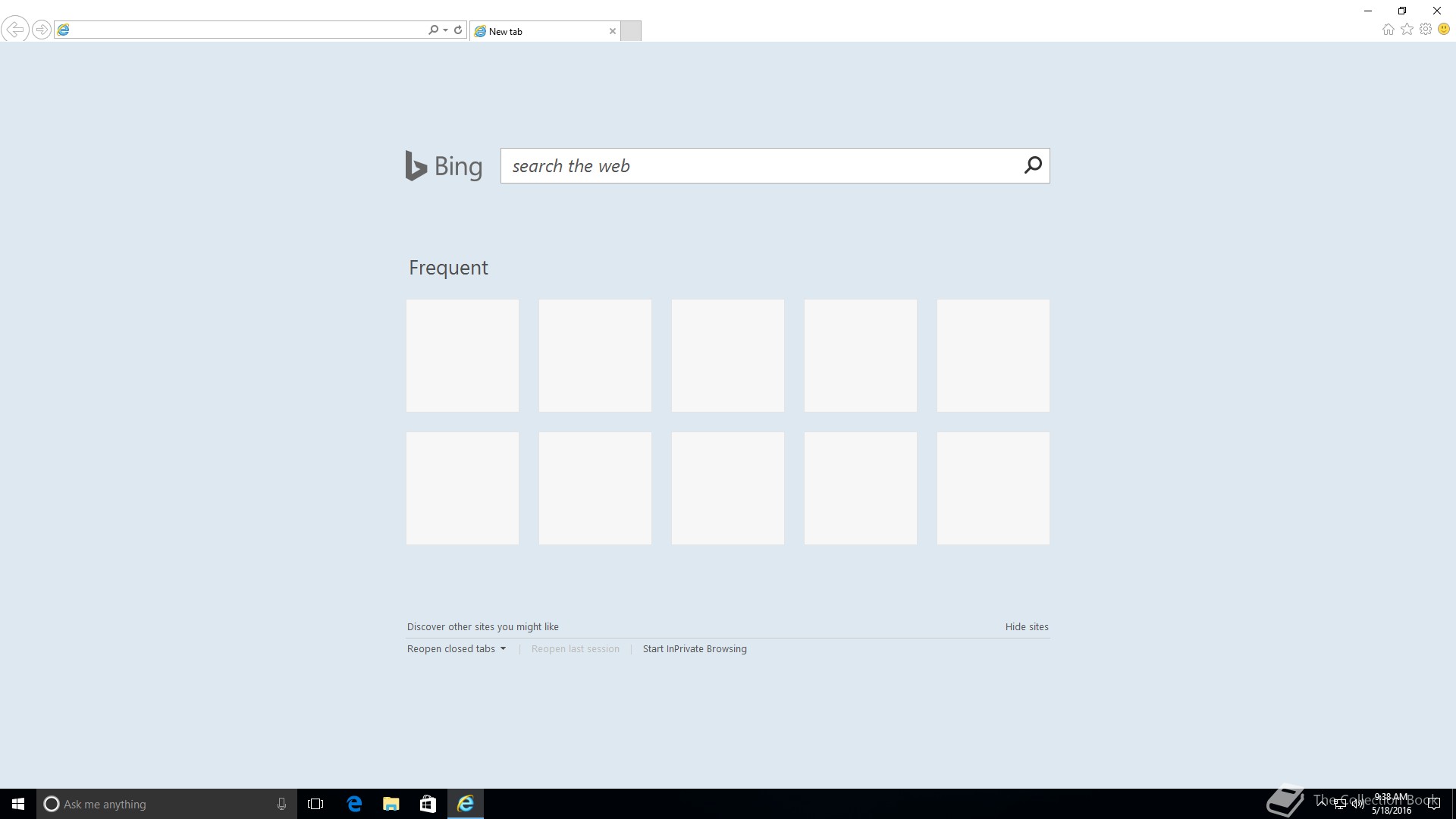
Task: Open favorites with the star icon
Action: [x=1407, y=30]
